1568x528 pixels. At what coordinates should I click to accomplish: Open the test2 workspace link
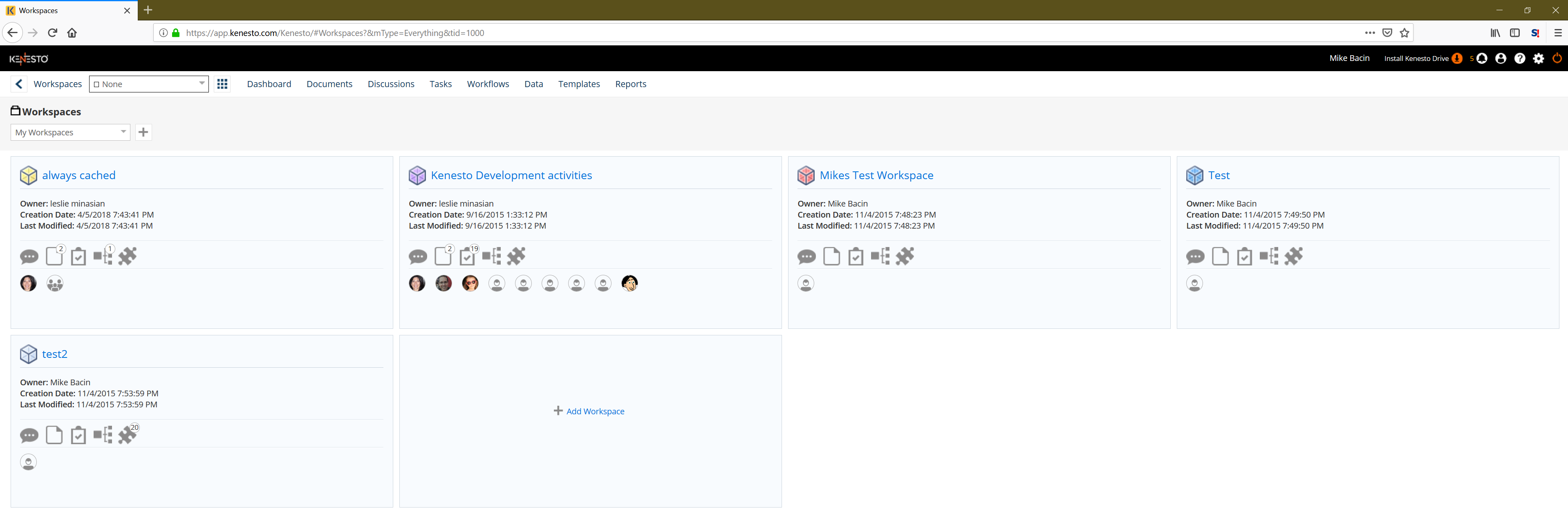pyautogui.click(x=55, y=355)
